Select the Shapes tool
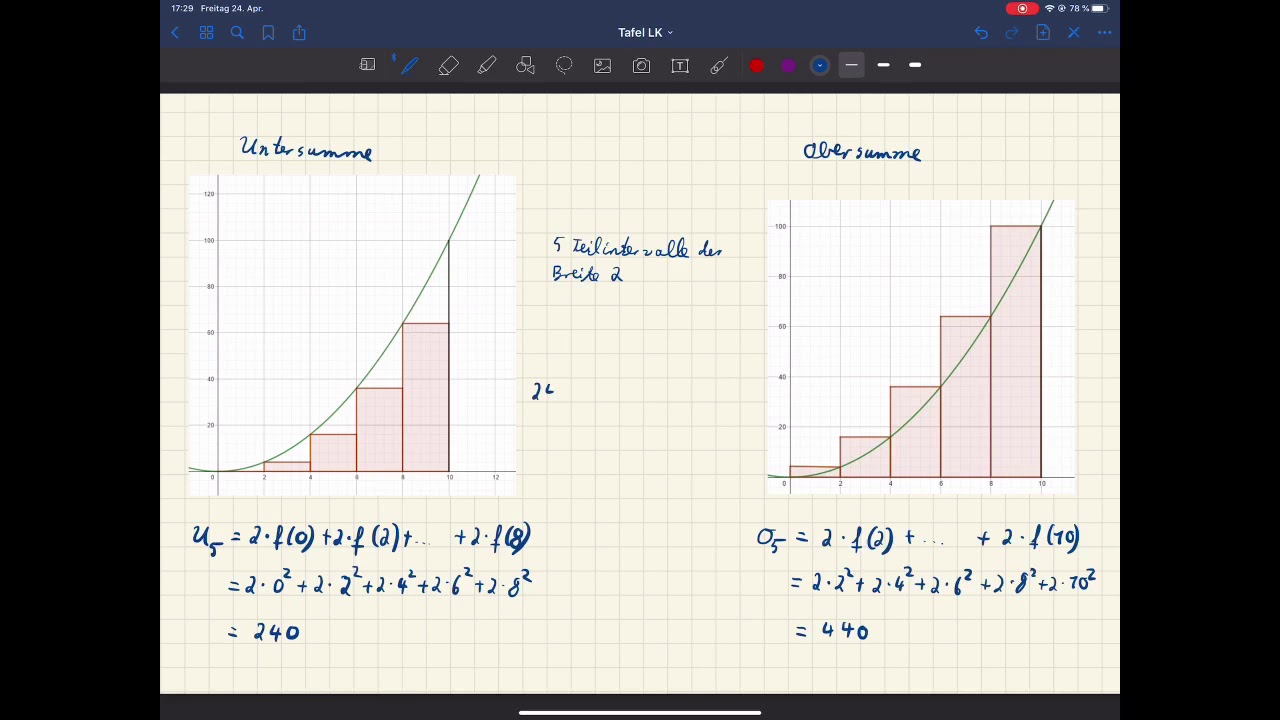This screenshot has width=1280, height=720. 526,65
